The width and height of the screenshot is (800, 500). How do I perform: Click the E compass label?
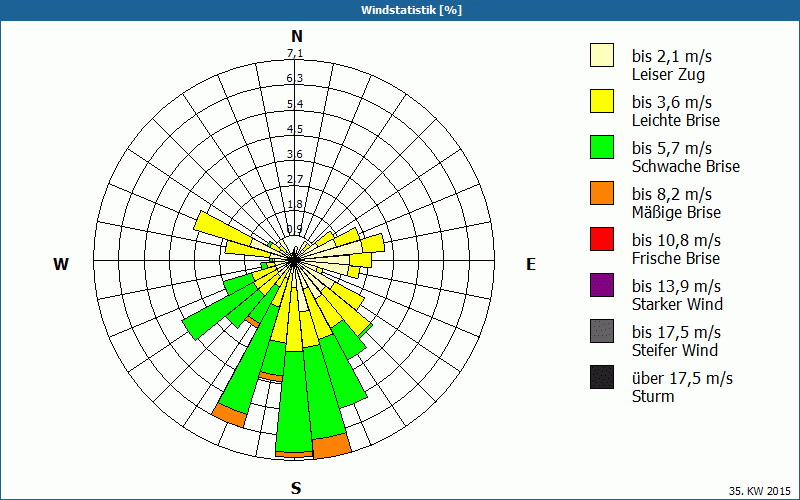pos(531,264)
